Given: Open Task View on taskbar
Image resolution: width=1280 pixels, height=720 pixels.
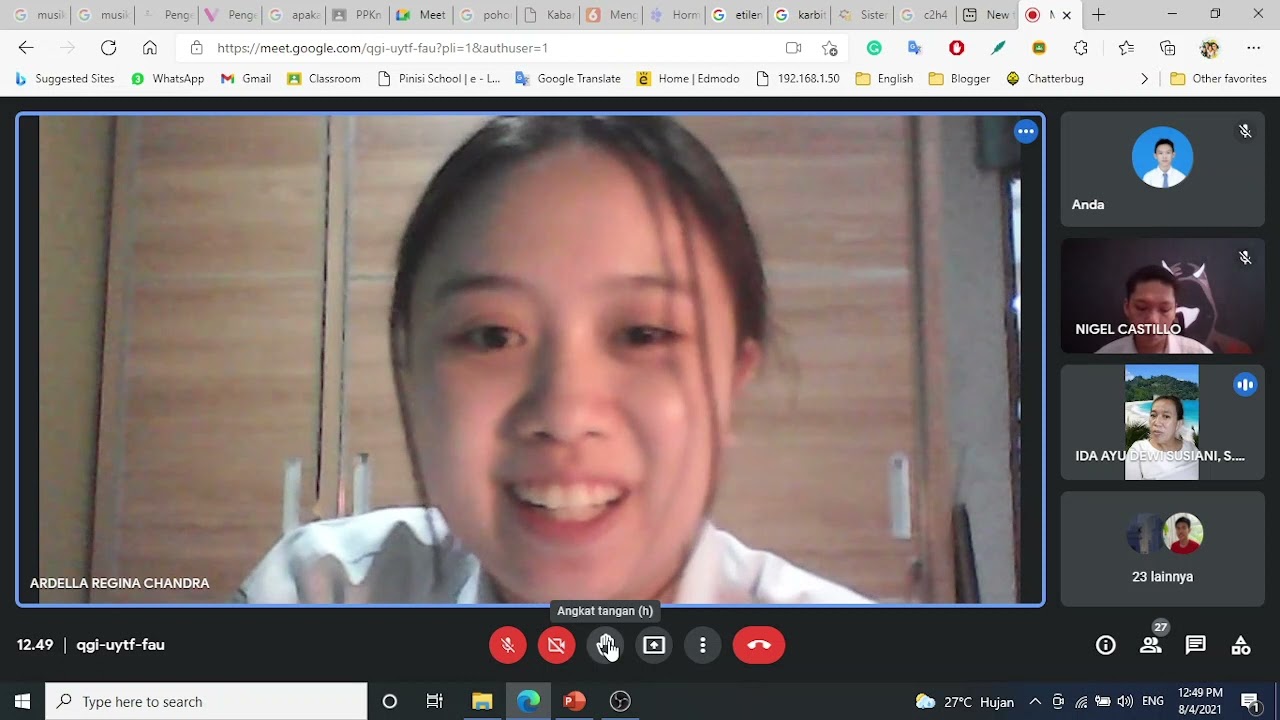Looking at the screenshot, I should pos(434,701).
